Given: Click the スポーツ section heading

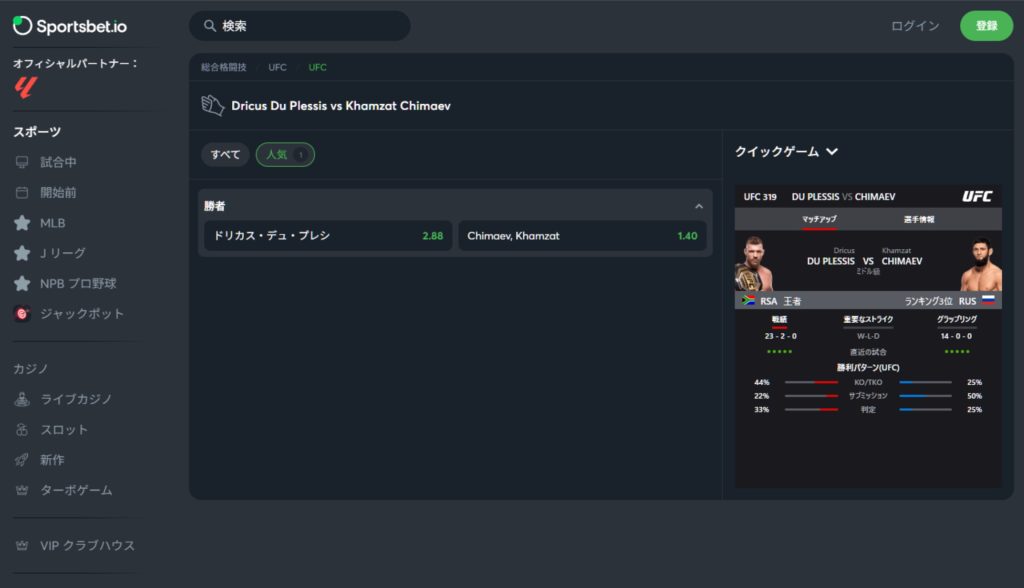Looking at the screenshot, I should coord(37,132).
